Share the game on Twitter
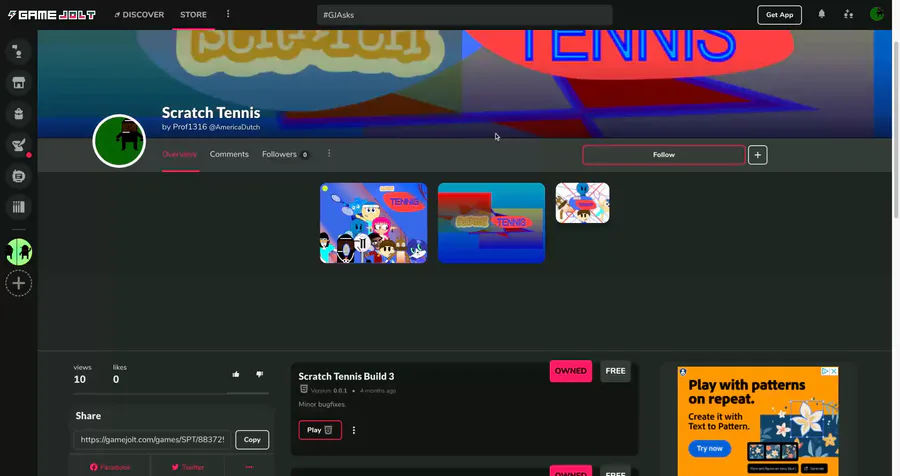 tap(188, 467)
